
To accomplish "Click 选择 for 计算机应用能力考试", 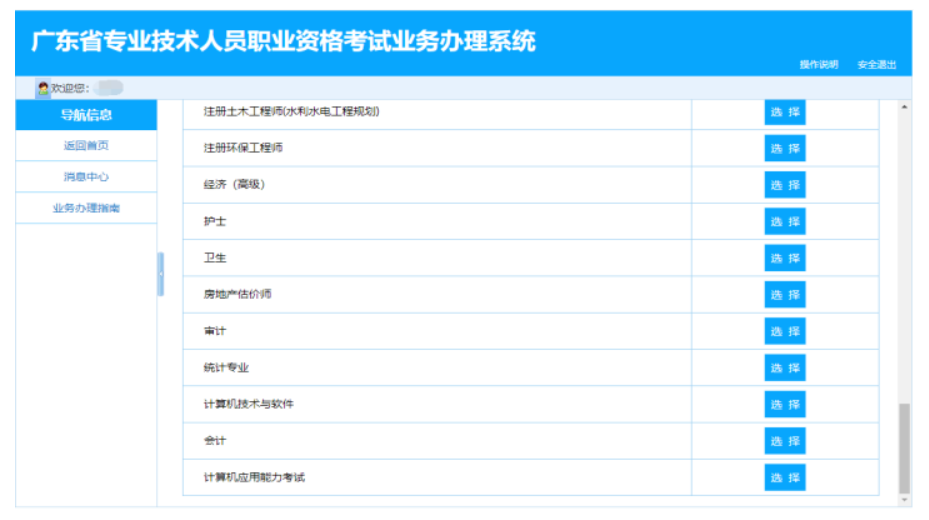I will (785, 478).
